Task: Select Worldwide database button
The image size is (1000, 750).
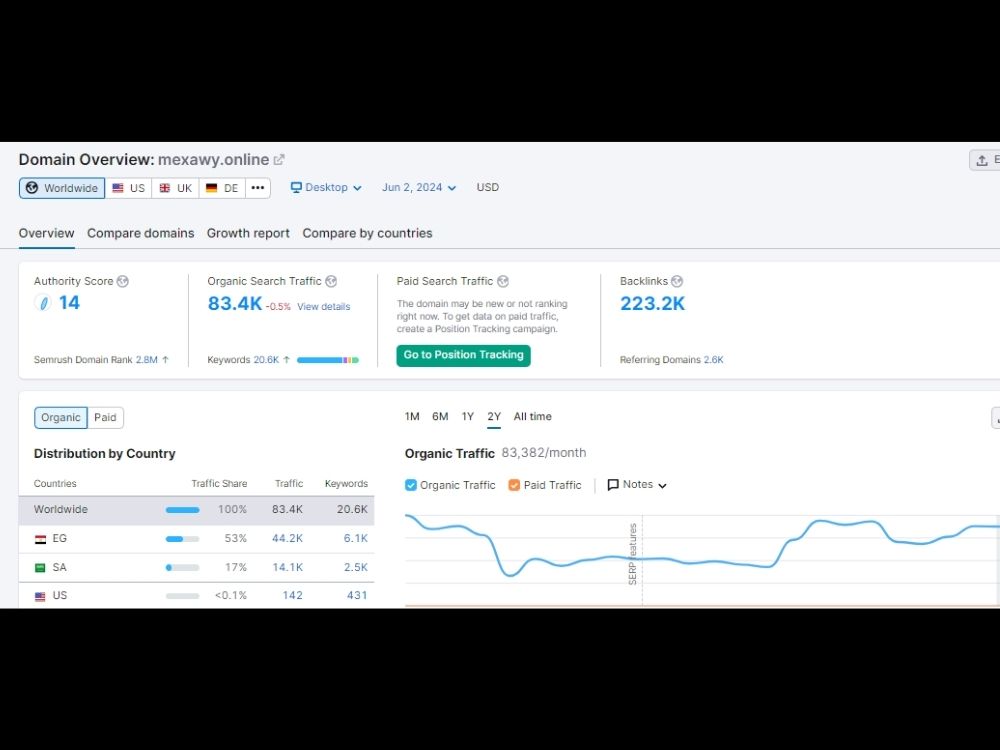Action: (x=62, y=188)
